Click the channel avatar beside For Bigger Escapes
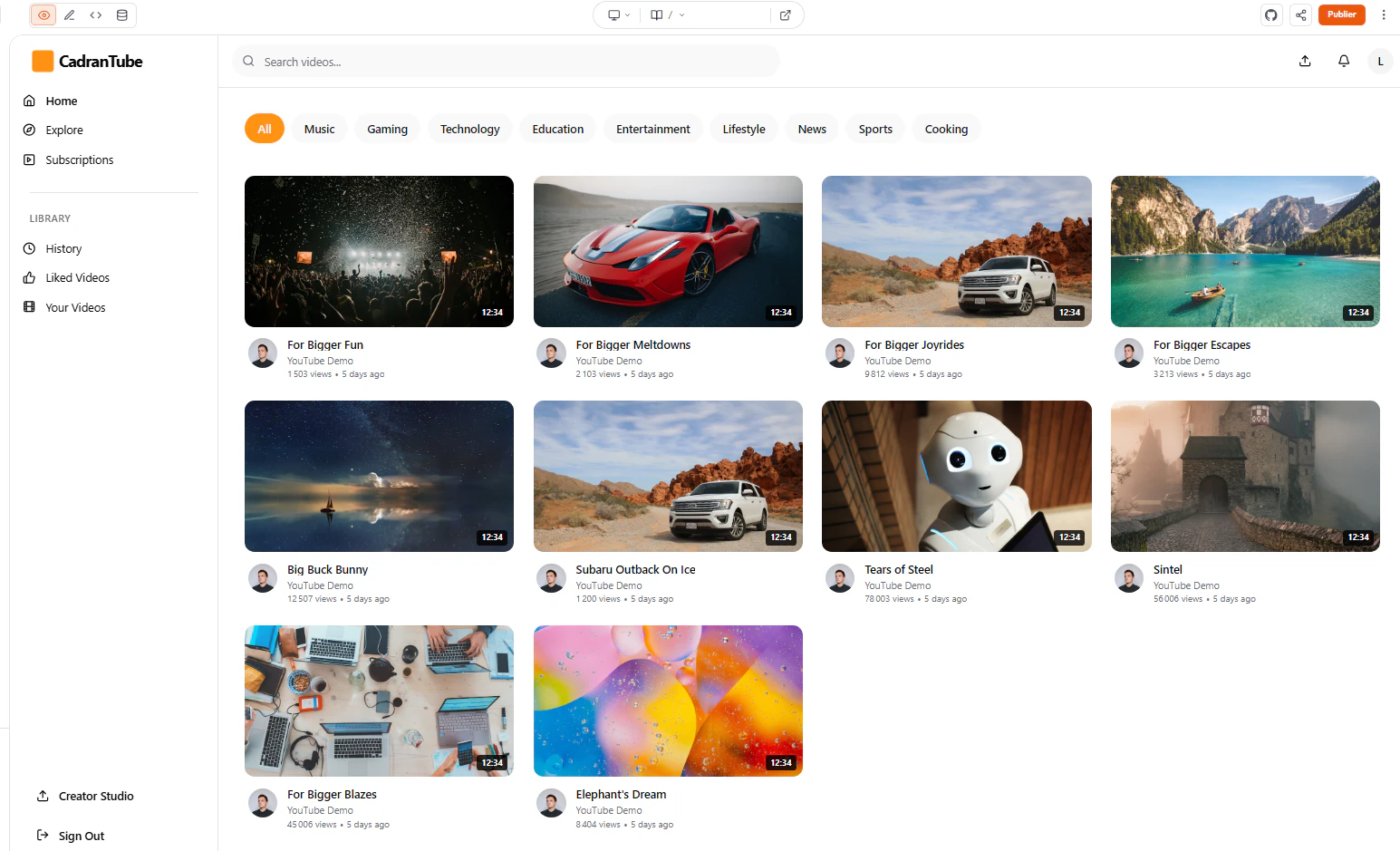Viewport: 1400px width, 851px height. 1129,353
